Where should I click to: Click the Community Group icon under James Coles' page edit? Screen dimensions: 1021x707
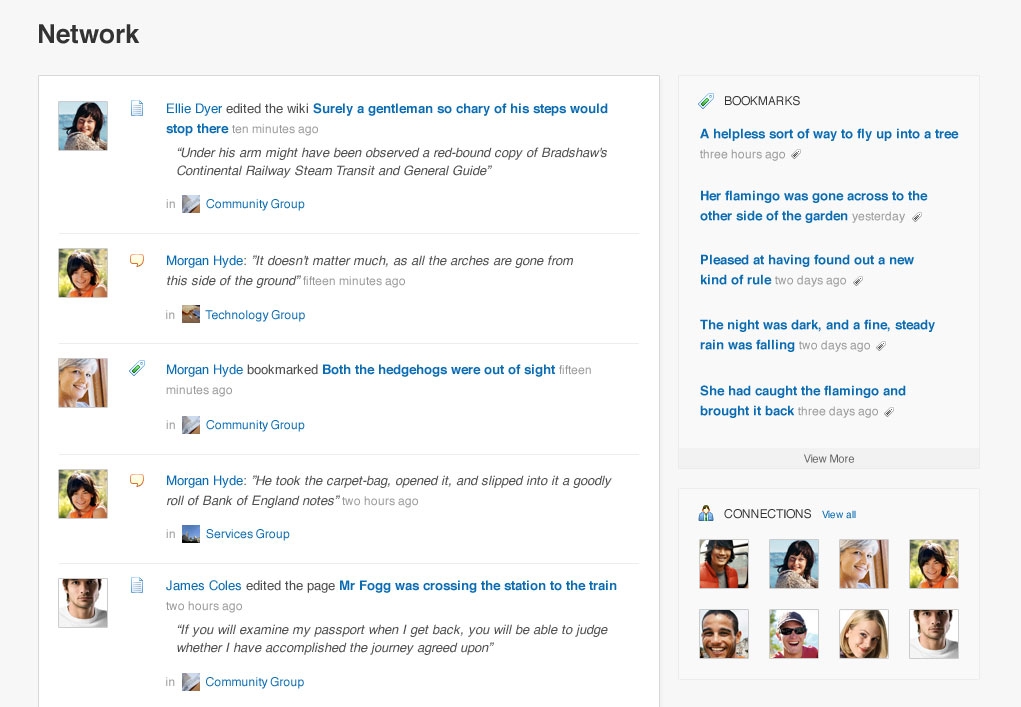(x=191, y=682)
